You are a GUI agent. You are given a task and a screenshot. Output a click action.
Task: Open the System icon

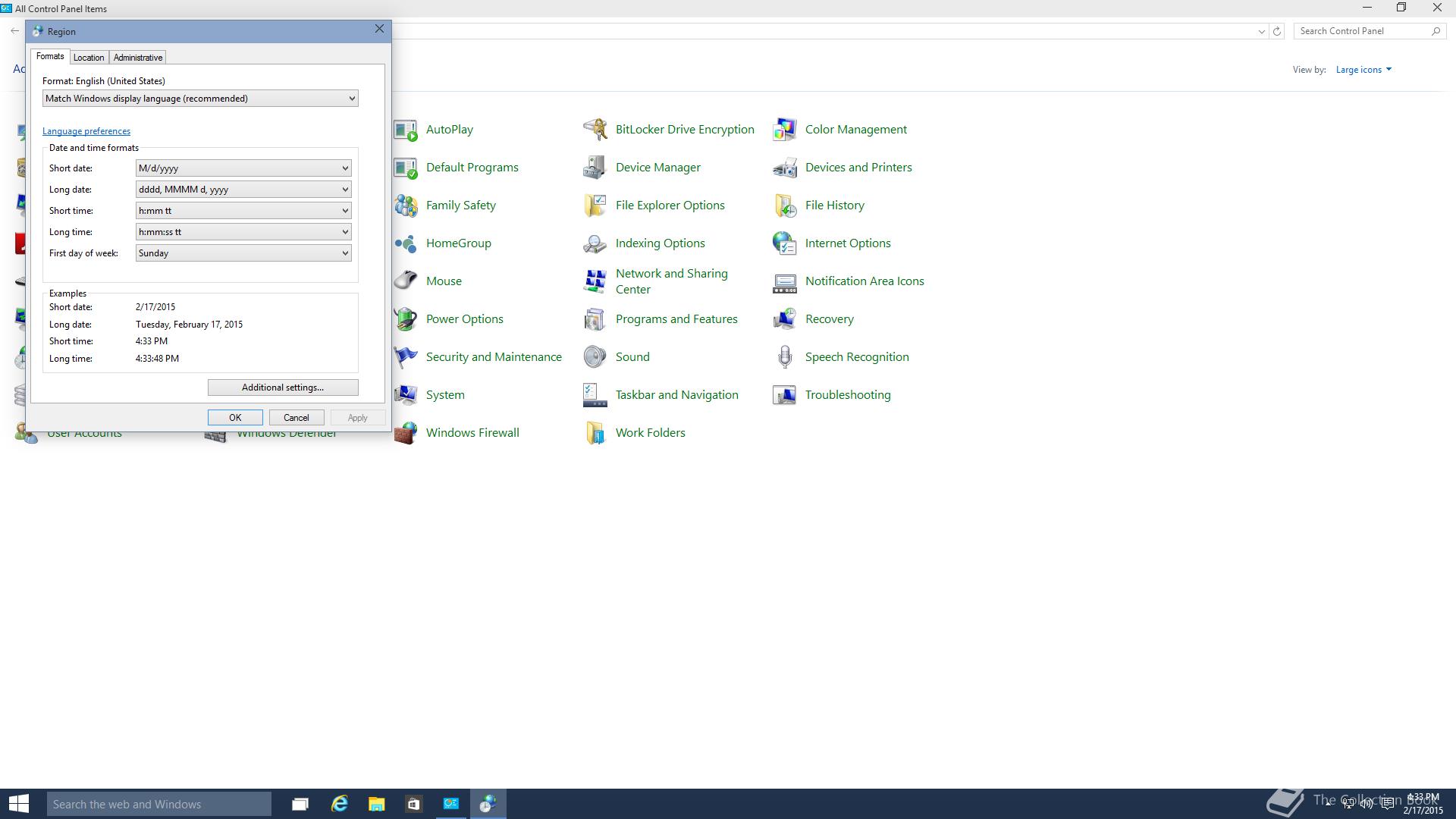point(406,395)
